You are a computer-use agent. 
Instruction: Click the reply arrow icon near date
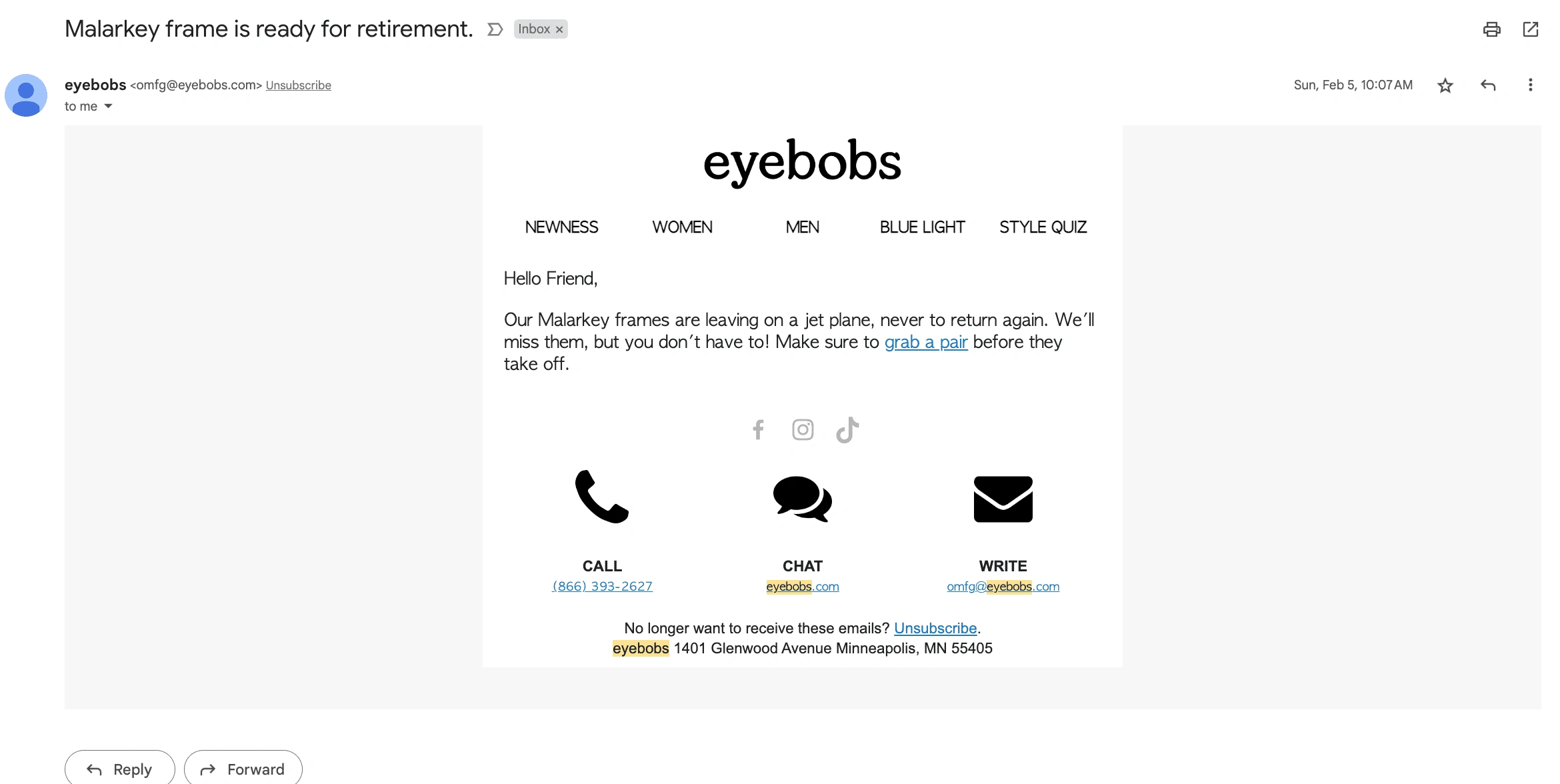(x=1488, y=85)
